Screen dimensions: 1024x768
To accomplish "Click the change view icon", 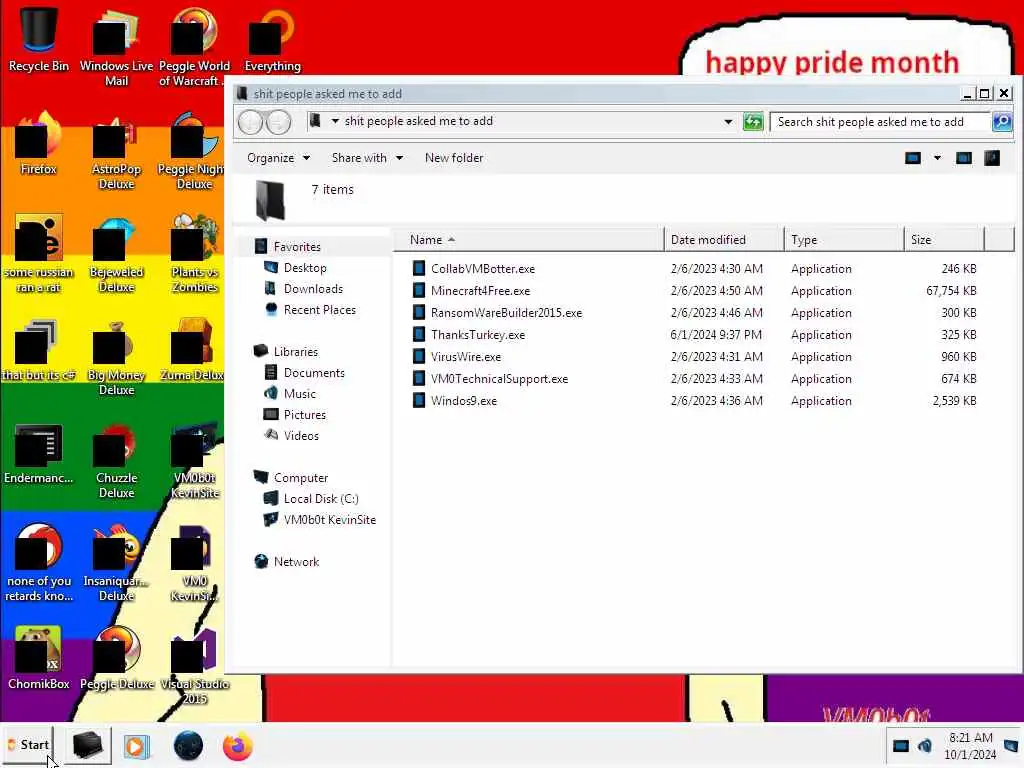I will pyautogui.click(x=913, y=158).
